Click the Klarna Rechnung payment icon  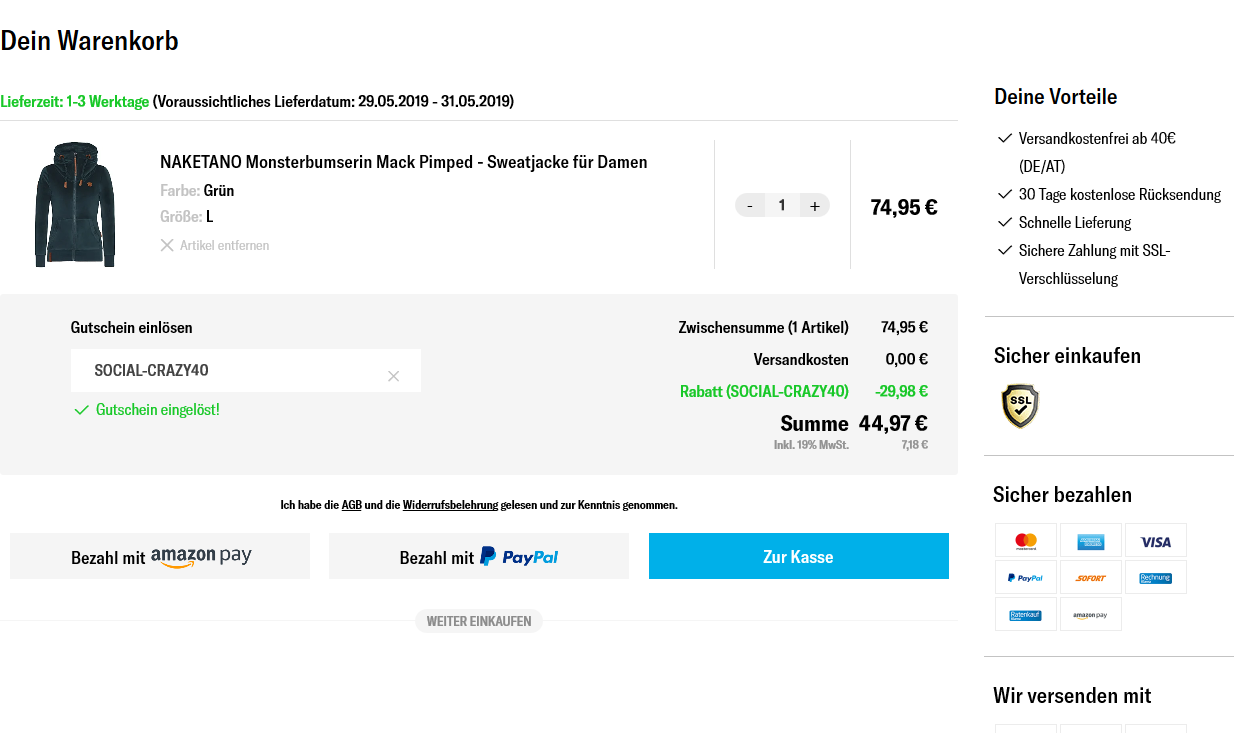point(1155,577)
